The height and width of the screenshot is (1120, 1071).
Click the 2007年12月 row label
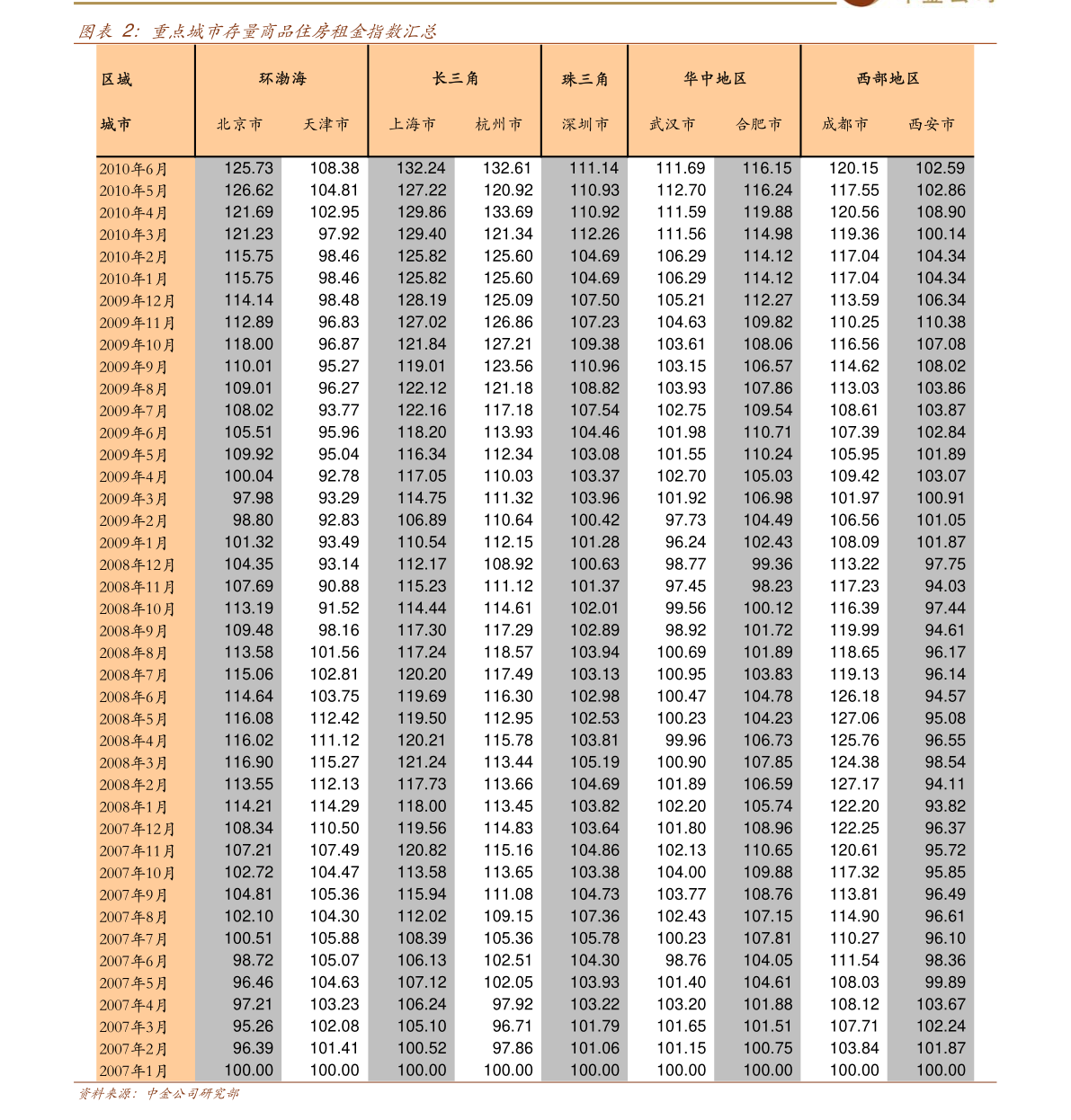pos(137,830)
